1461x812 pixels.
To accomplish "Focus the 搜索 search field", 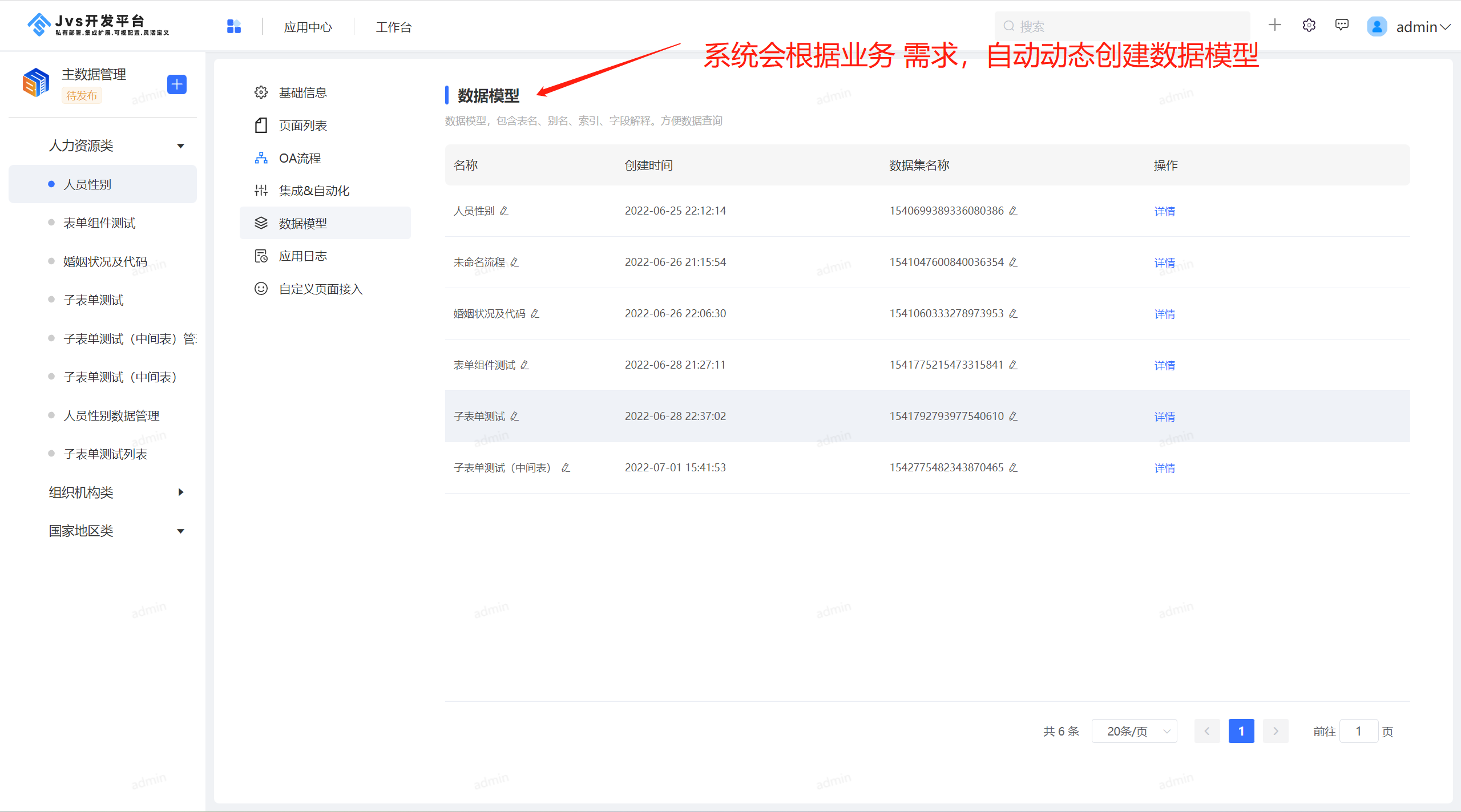I will click(x=1122, y=26).
